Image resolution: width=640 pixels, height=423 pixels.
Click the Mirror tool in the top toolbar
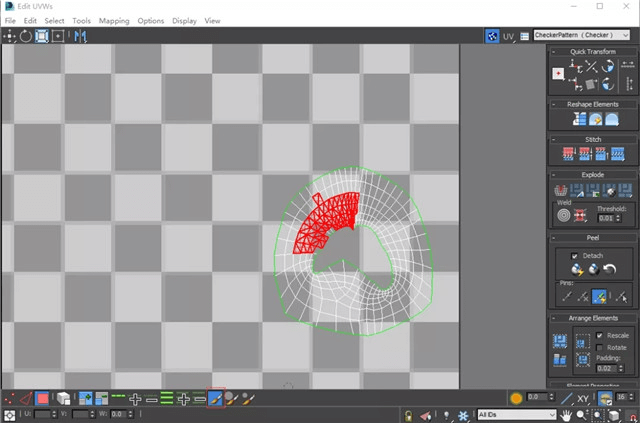(80, 36)
